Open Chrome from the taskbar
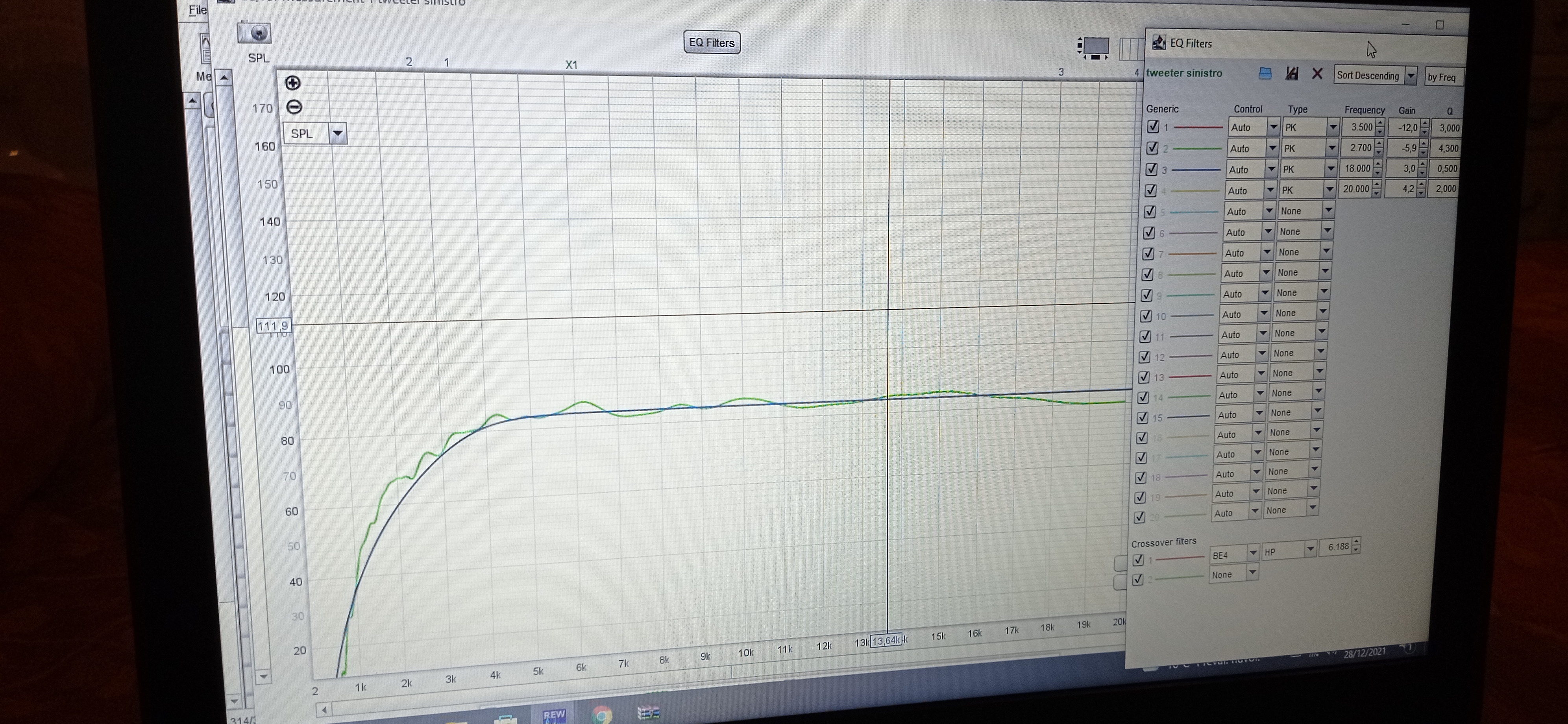This screenshot has height=724, width=1568. (x=601, y=715)
